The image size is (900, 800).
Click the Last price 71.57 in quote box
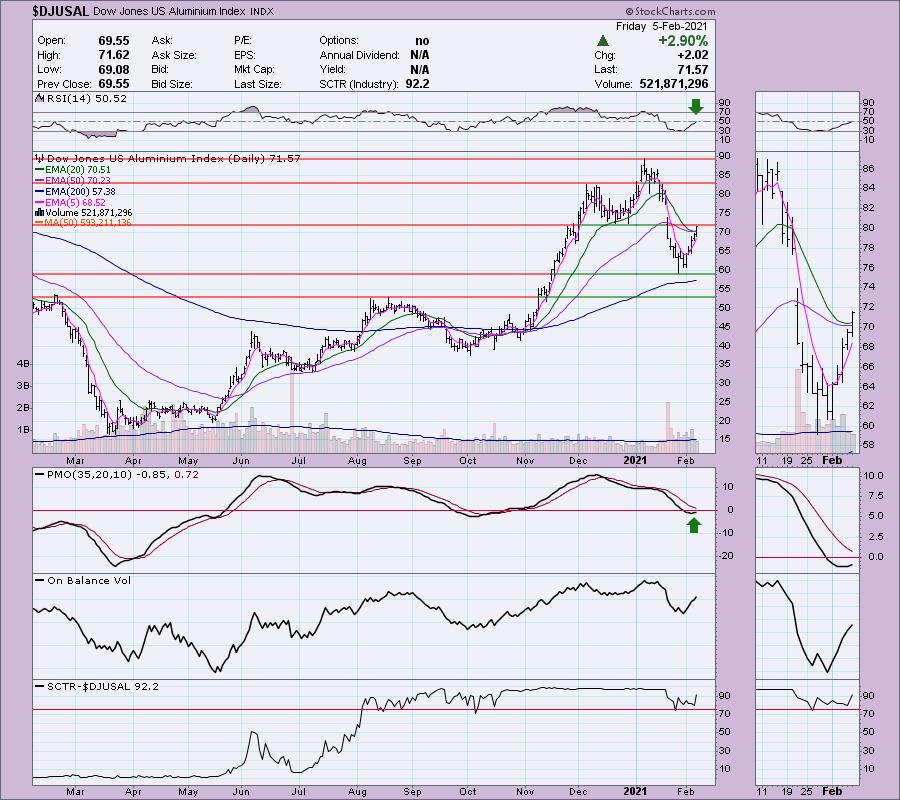[692, 69]
